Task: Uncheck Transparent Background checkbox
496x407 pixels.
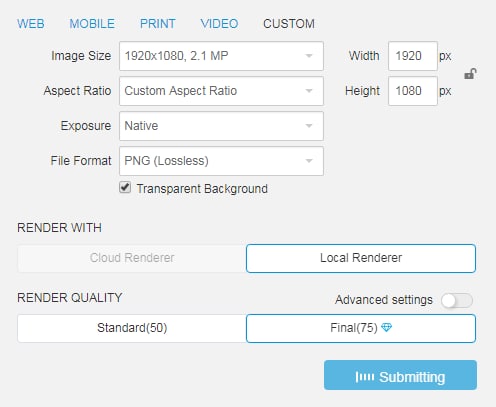Action: 125,188
